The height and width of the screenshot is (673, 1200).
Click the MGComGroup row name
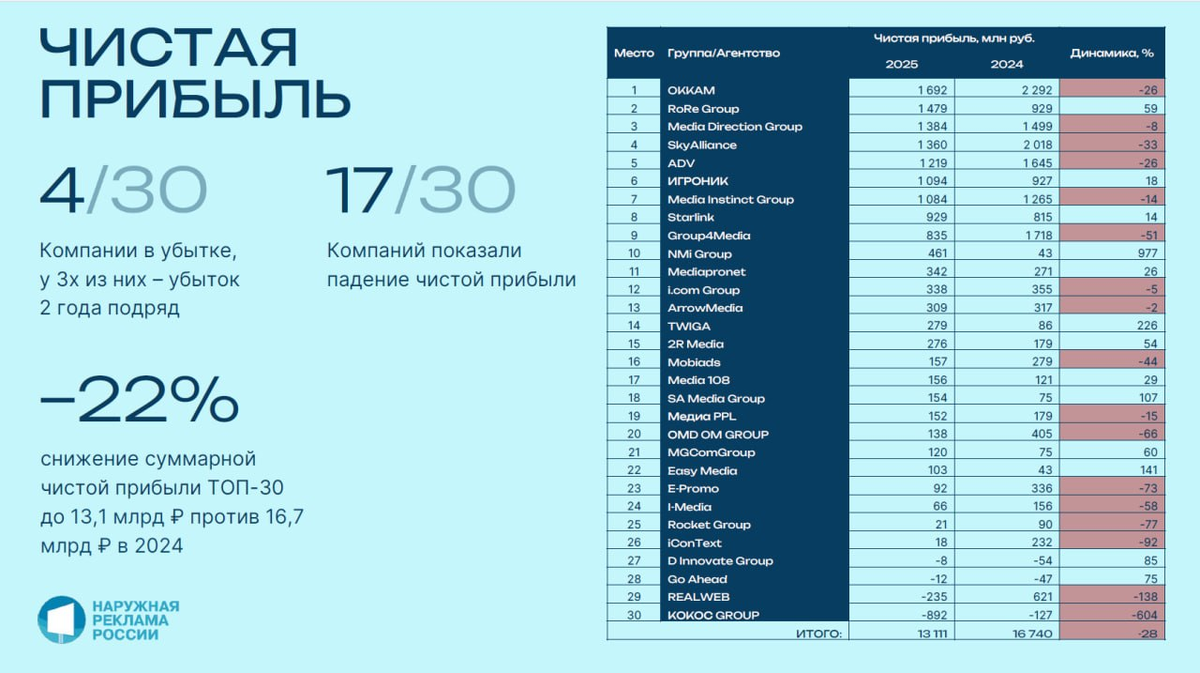point(710,452)
